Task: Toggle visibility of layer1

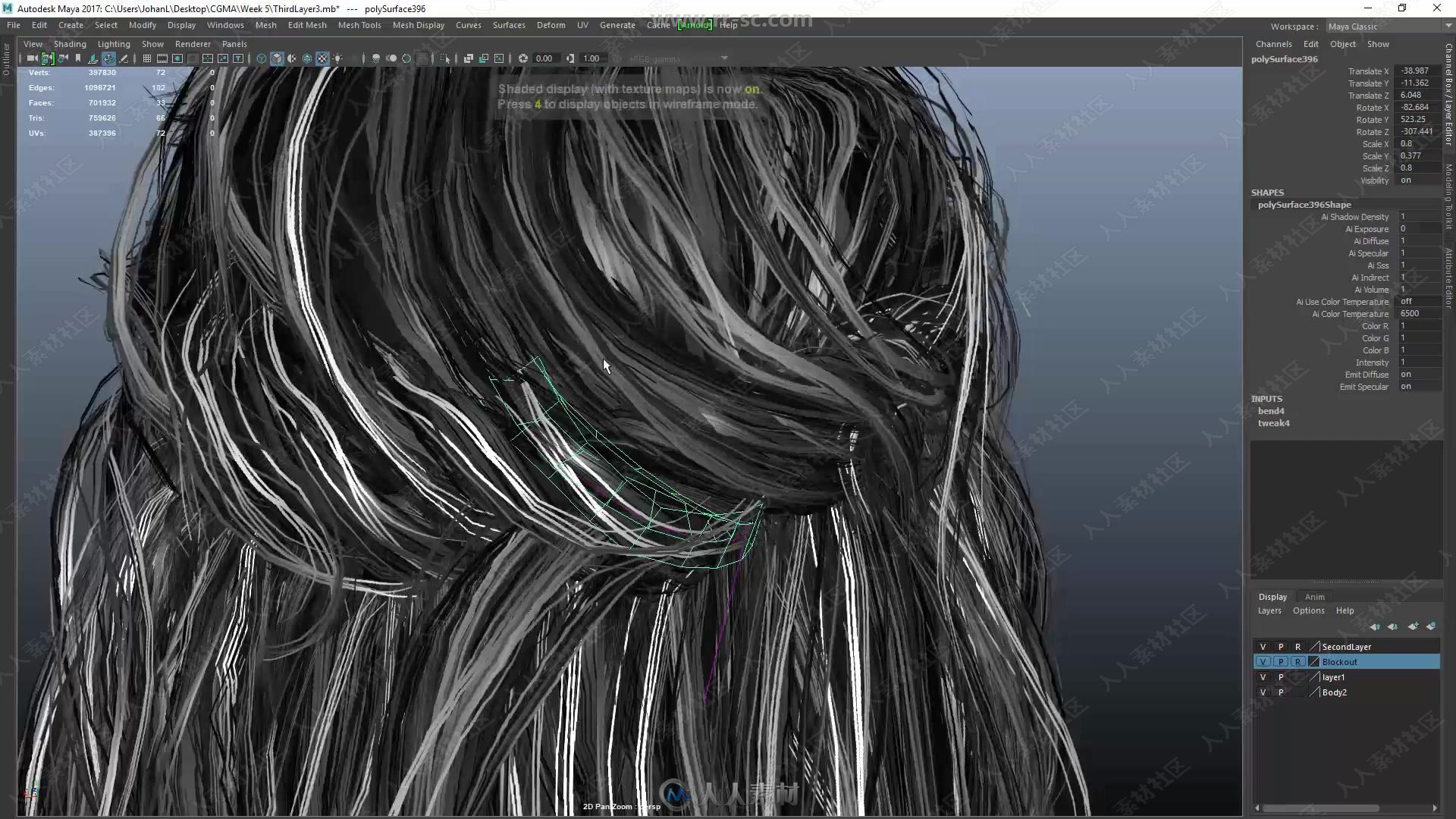Action: (x=1263, y=677)
